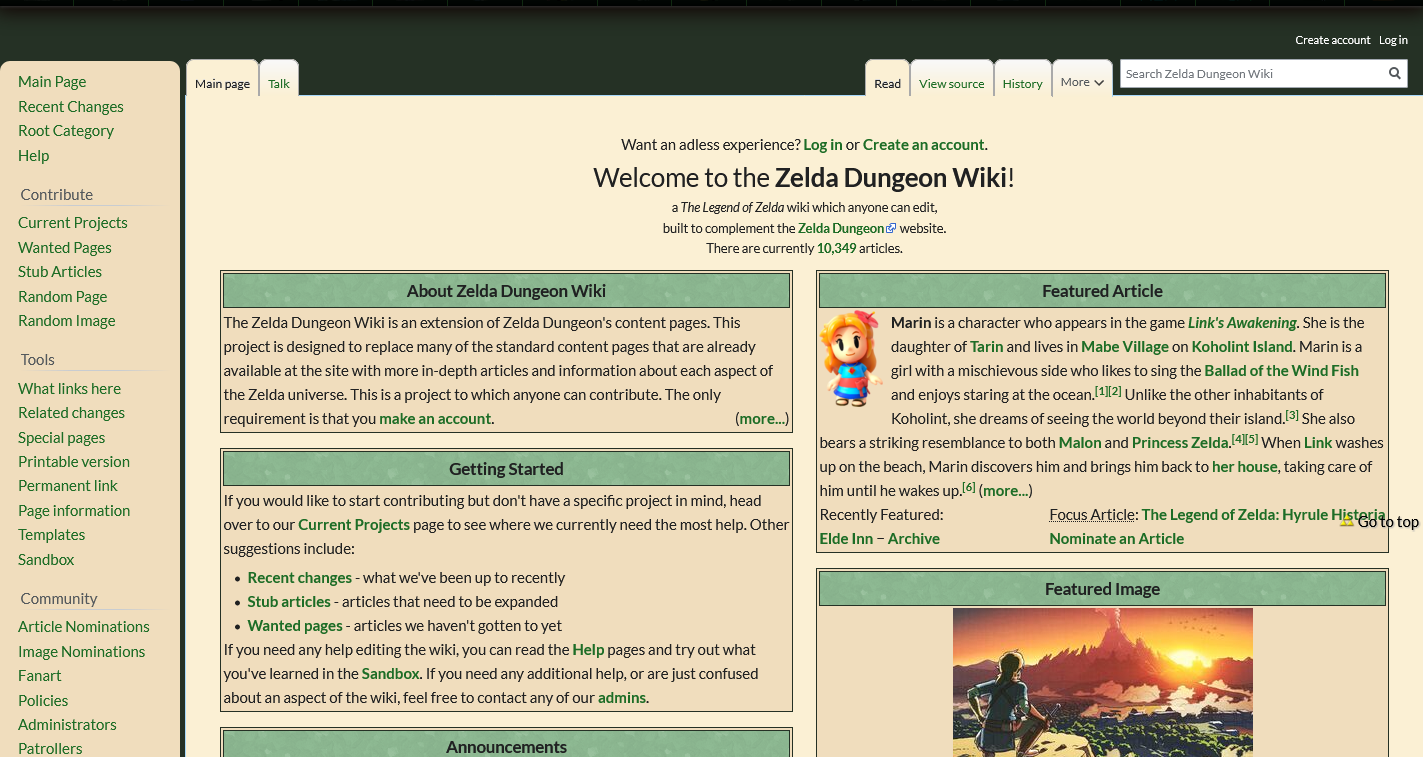Image resolution: width=1423 pixels, height=757 pixels.
Task: Click Log in at top right
Action: point(1393,40)
